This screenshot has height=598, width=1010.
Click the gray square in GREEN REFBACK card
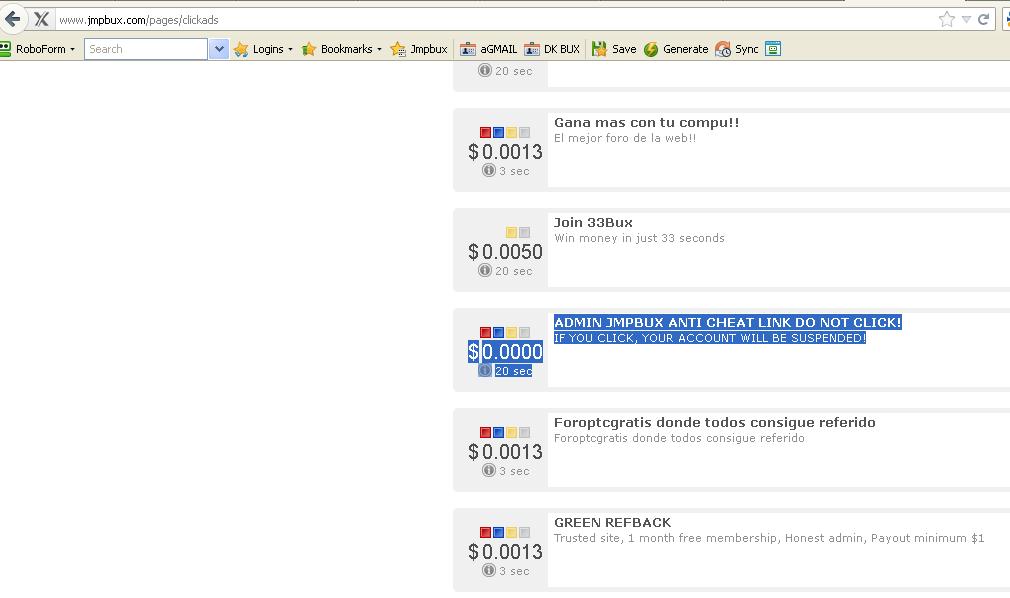(524, 532)
